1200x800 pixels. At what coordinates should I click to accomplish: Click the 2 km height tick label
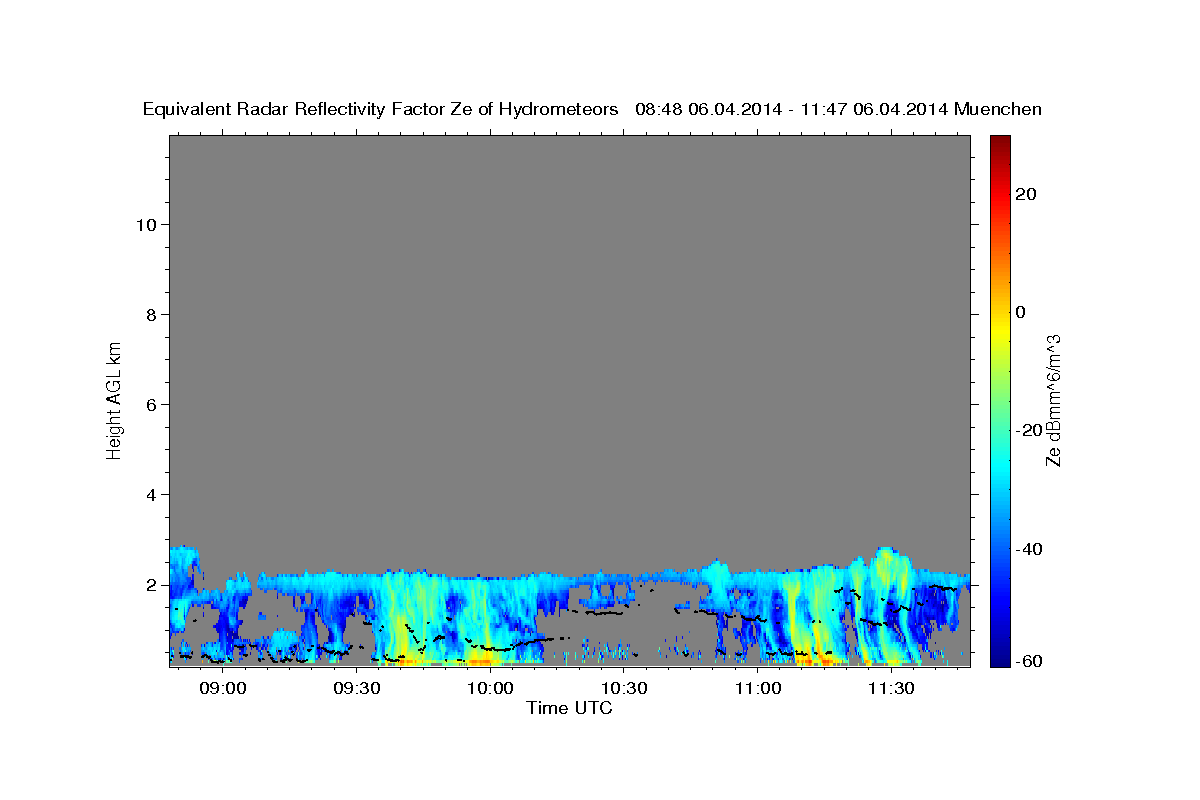(x=152, y=585)
